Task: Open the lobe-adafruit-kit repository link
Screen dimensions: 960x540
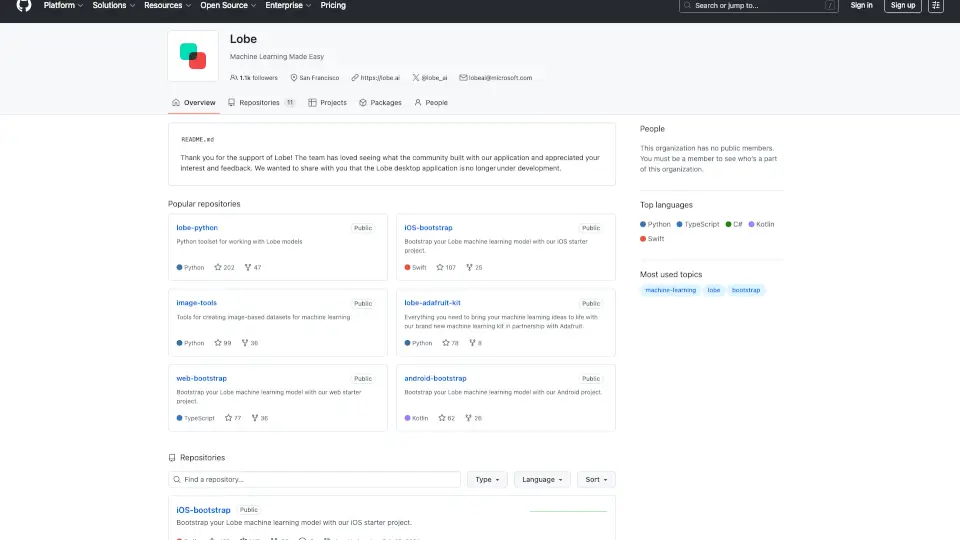Action: tap(432, 303)
